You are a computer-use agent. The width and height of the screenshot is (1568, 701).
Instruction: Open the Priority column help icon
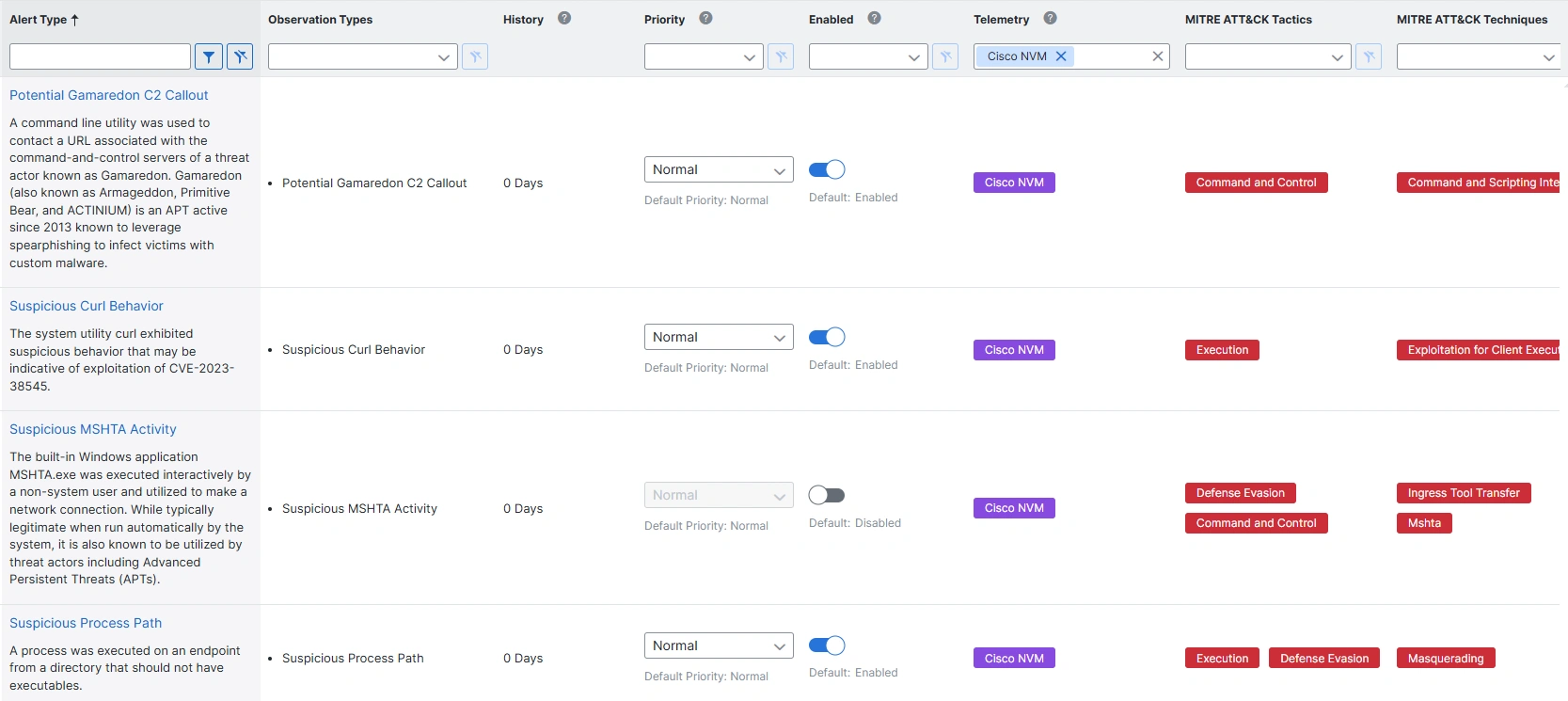pyautogui.click(x=705, y=18)
